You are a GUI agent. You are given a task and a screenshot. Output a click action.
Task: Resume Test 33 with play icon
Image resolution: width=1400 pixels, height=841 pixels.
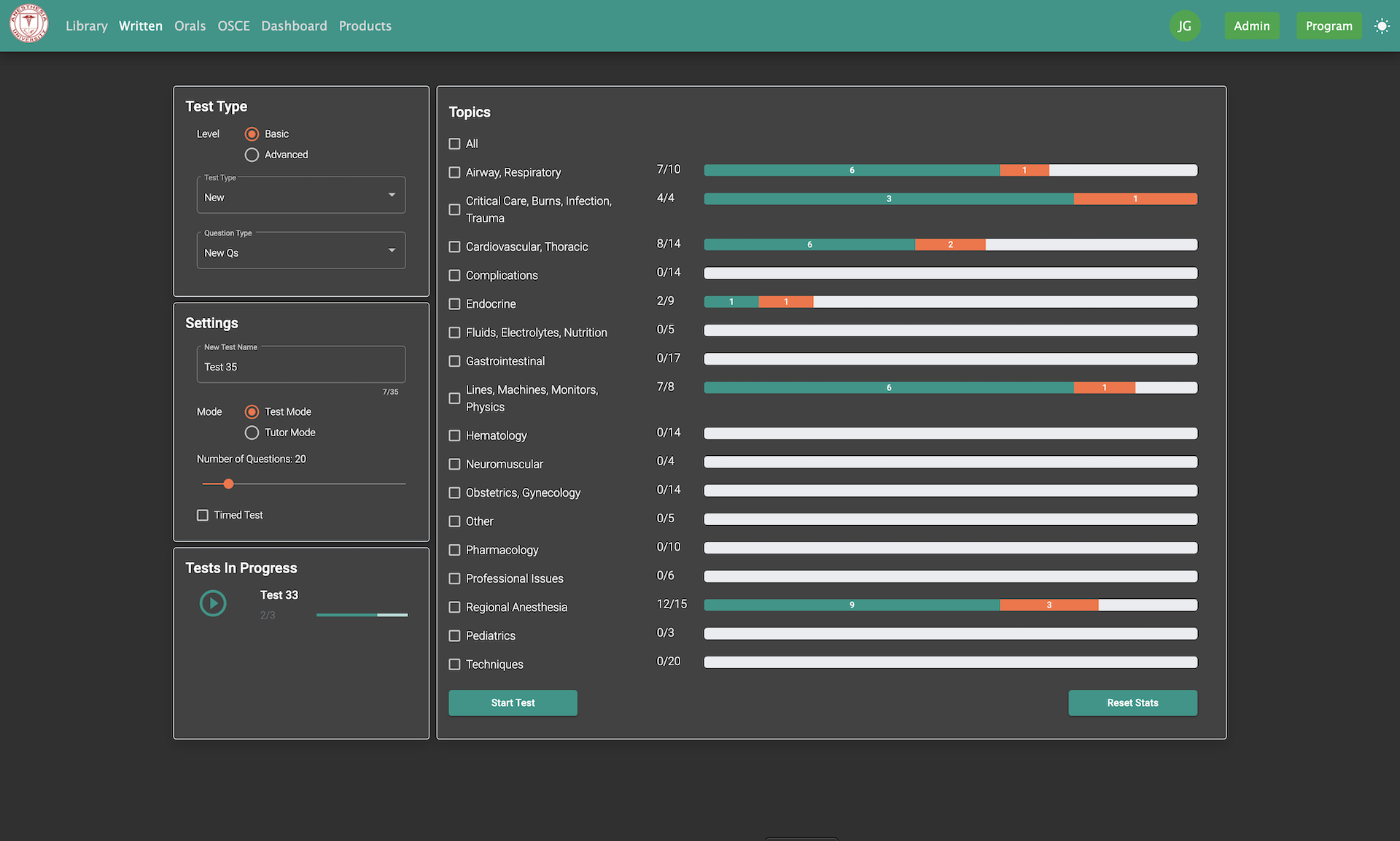(x=213, y=603)
